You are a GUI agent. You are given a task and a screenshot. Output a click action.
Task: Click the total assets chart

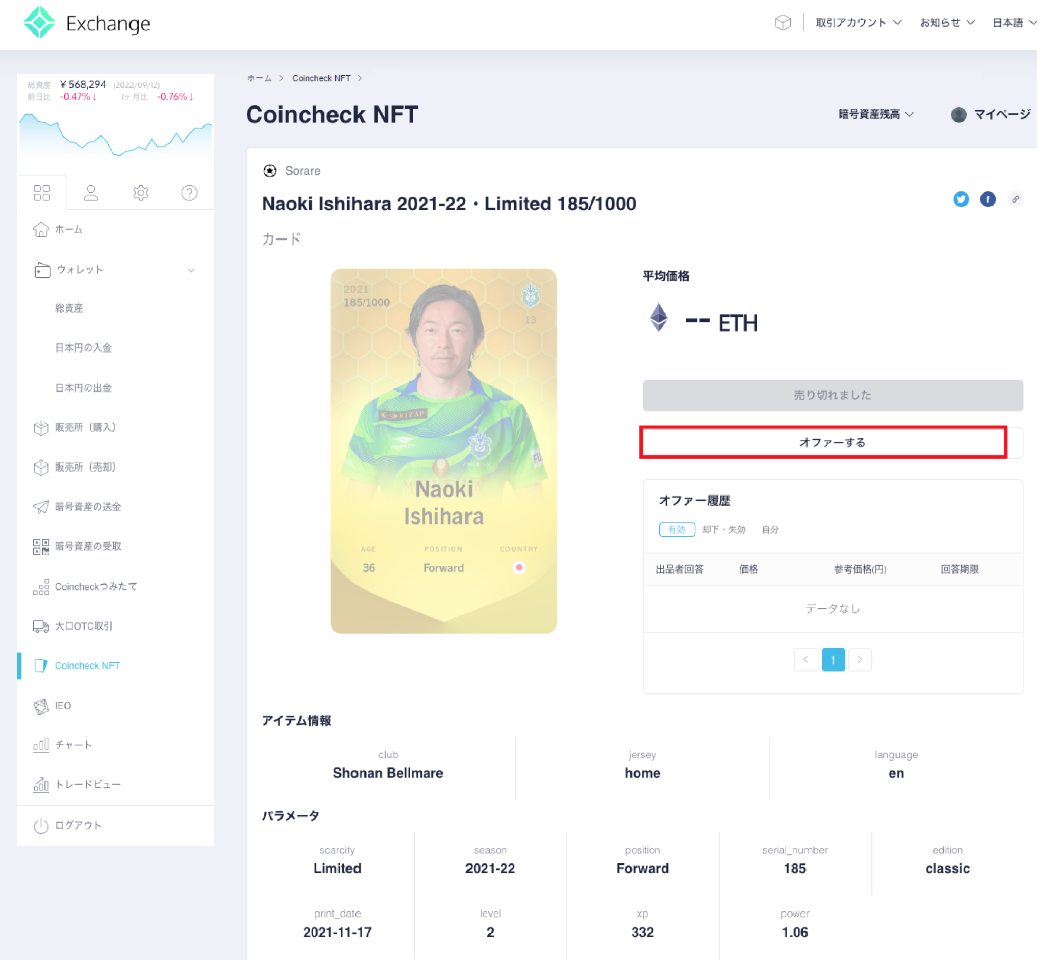[x=116, y=136]
